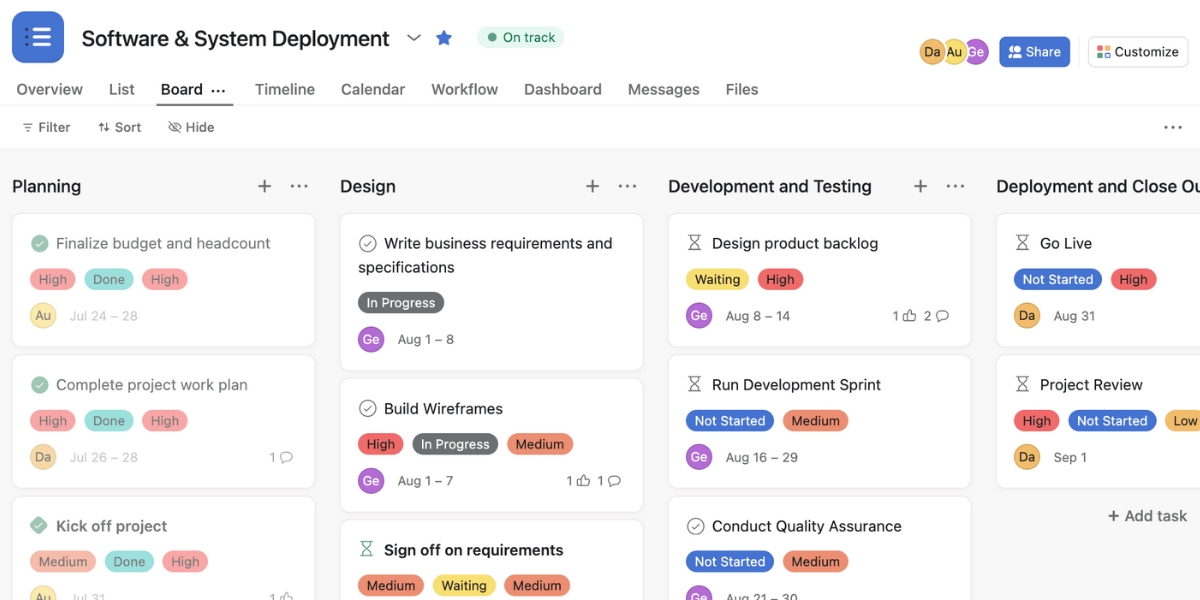Open the Filter options
The image size is (1200, 600).
(x=46, y=127)
